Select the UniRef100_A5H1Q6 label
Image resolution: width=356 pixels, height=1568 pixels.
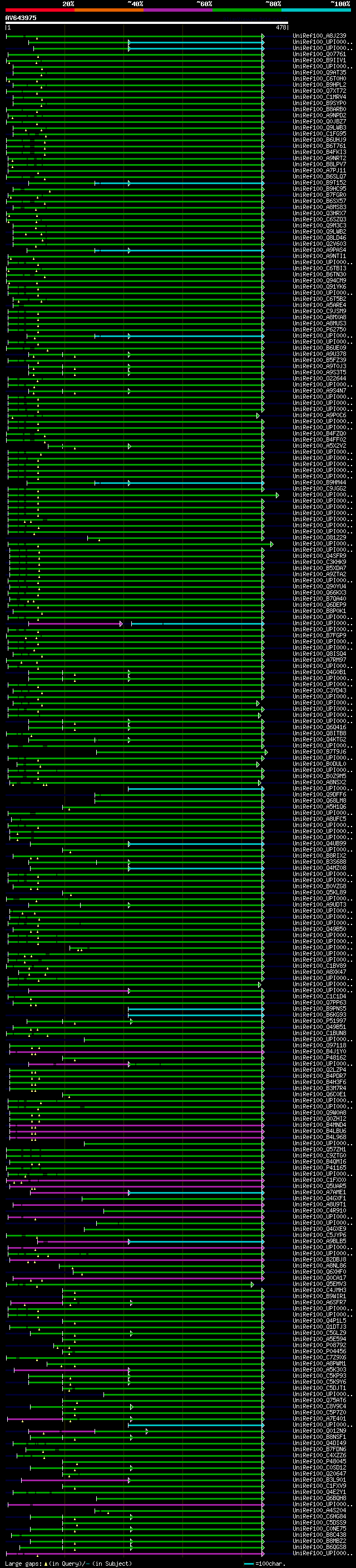click(x=319, y=807)
